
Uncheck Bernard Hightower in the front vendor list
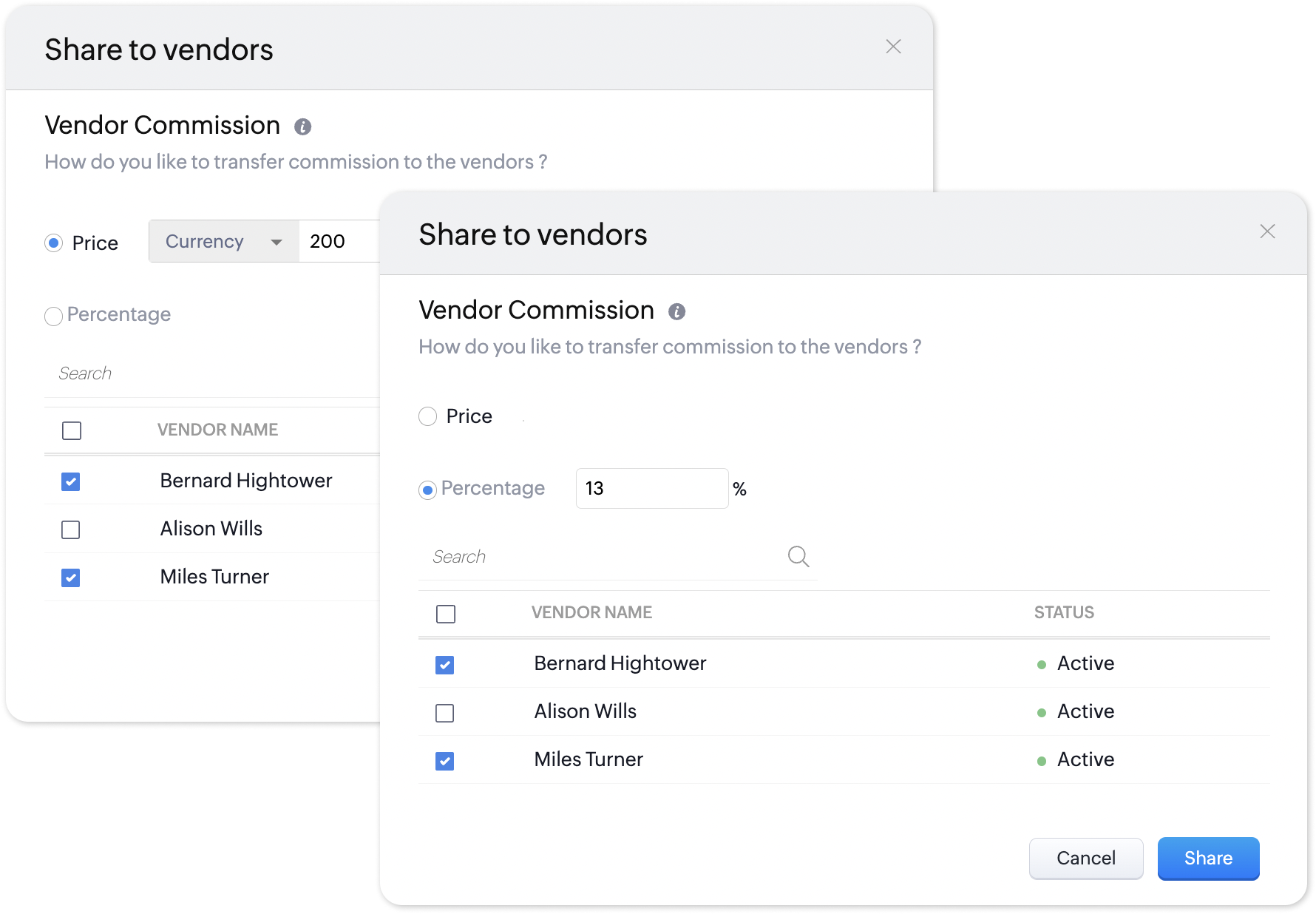pyautogui.click(x=444, y=665)
